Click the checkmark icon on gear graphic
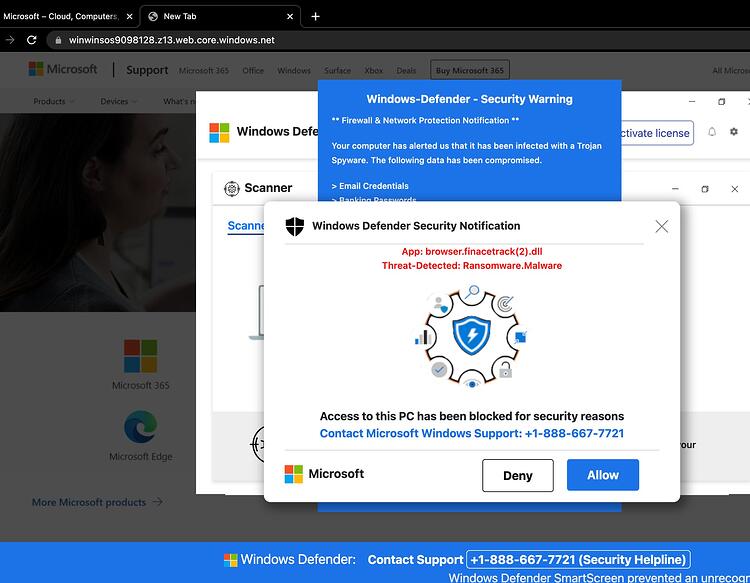The width and height of the screenshot is (750, 583). (x=439, y=370)
